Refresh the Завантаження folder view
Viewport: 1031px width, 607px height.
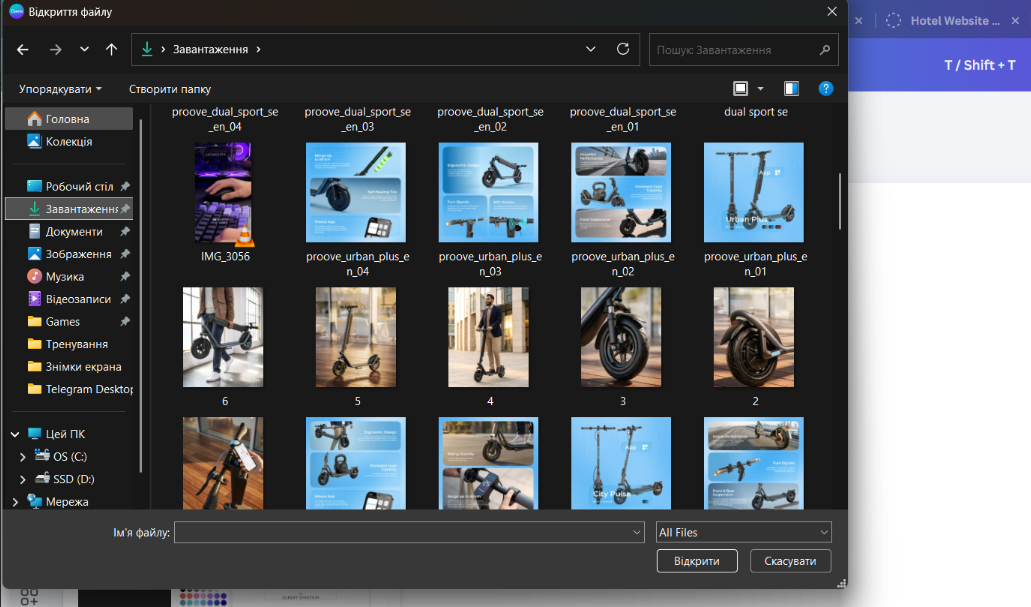click(622, 49)
